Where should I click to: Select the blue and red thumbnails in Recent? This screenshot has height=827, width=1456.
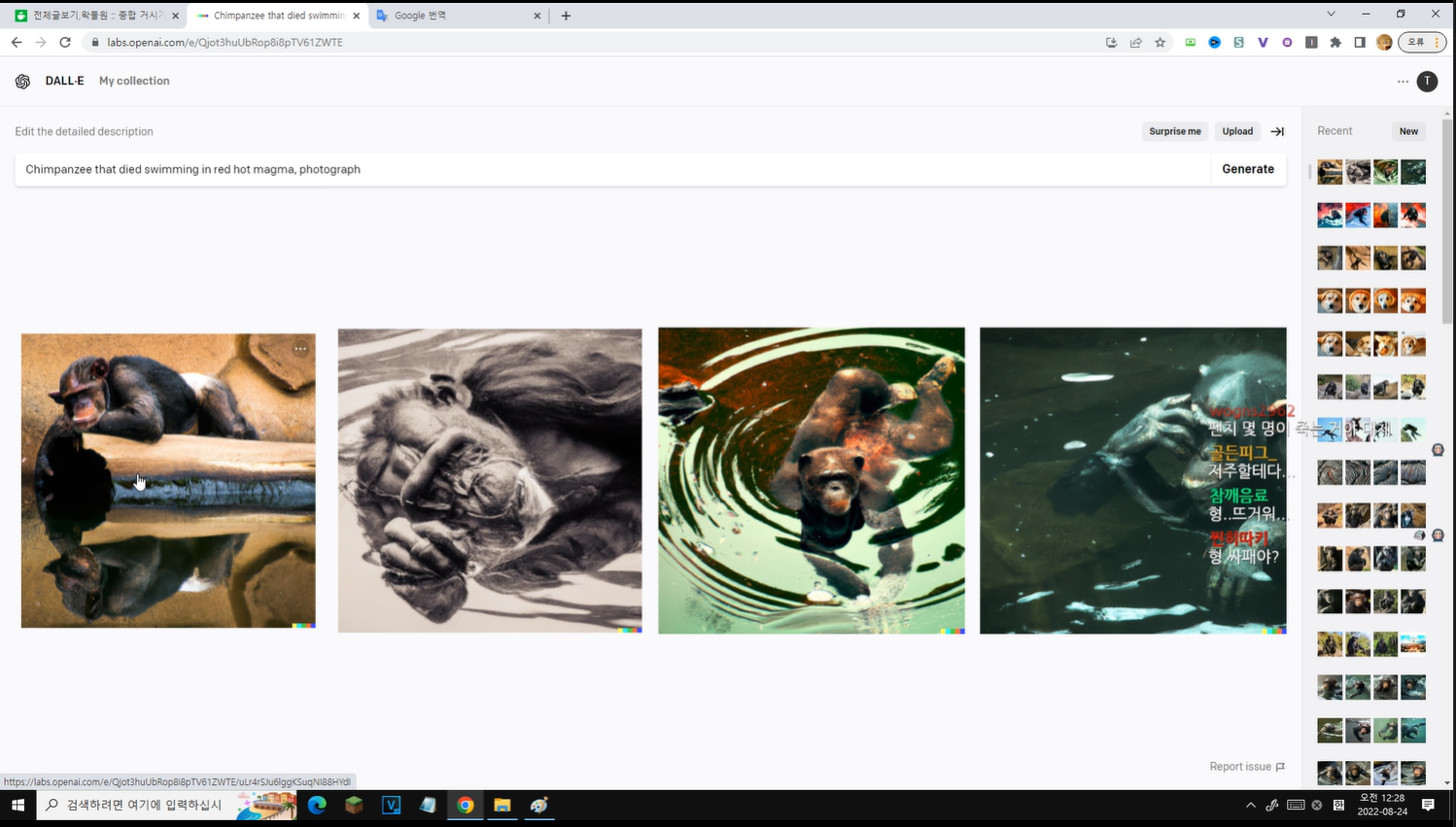tap(1371, 215)
